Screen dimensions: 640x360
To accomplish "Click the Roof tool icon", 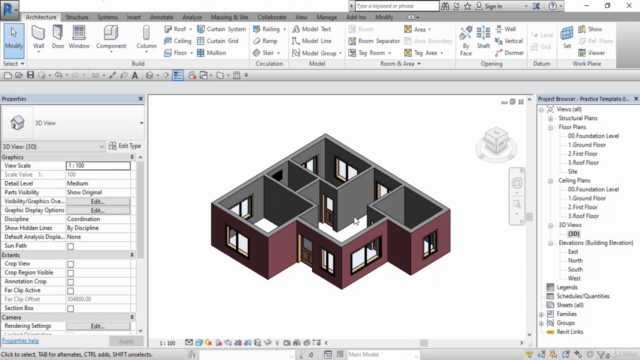I will (x=168, y=29).
